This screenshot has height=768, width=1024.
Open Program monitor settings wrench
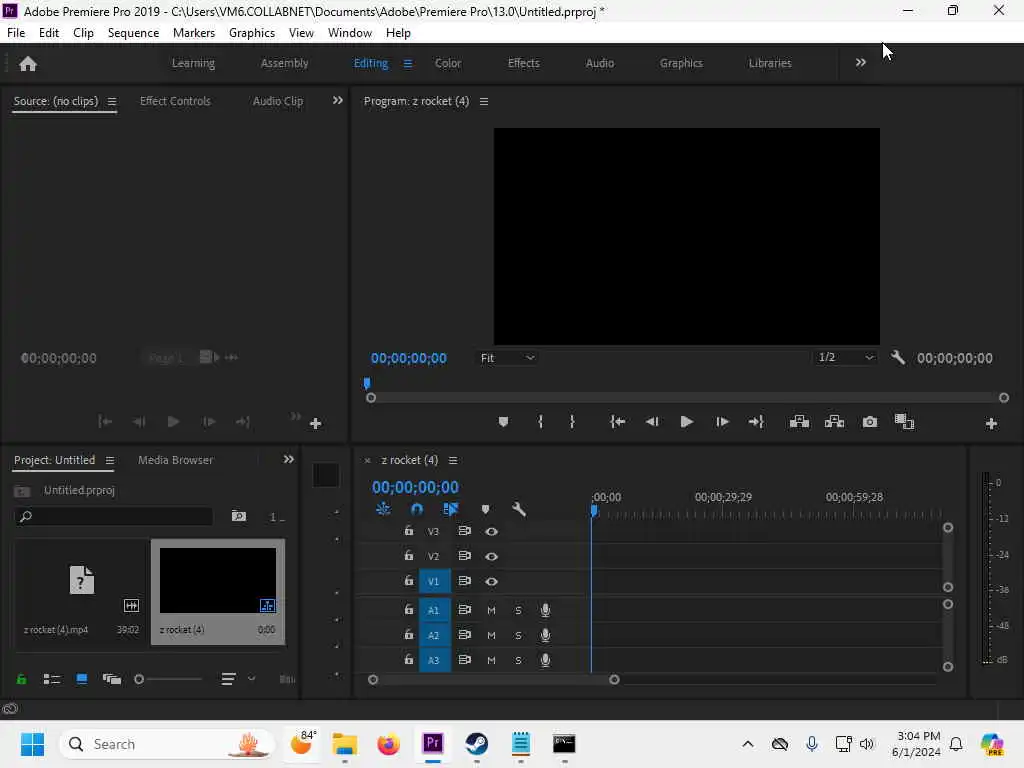pos(898,357)
